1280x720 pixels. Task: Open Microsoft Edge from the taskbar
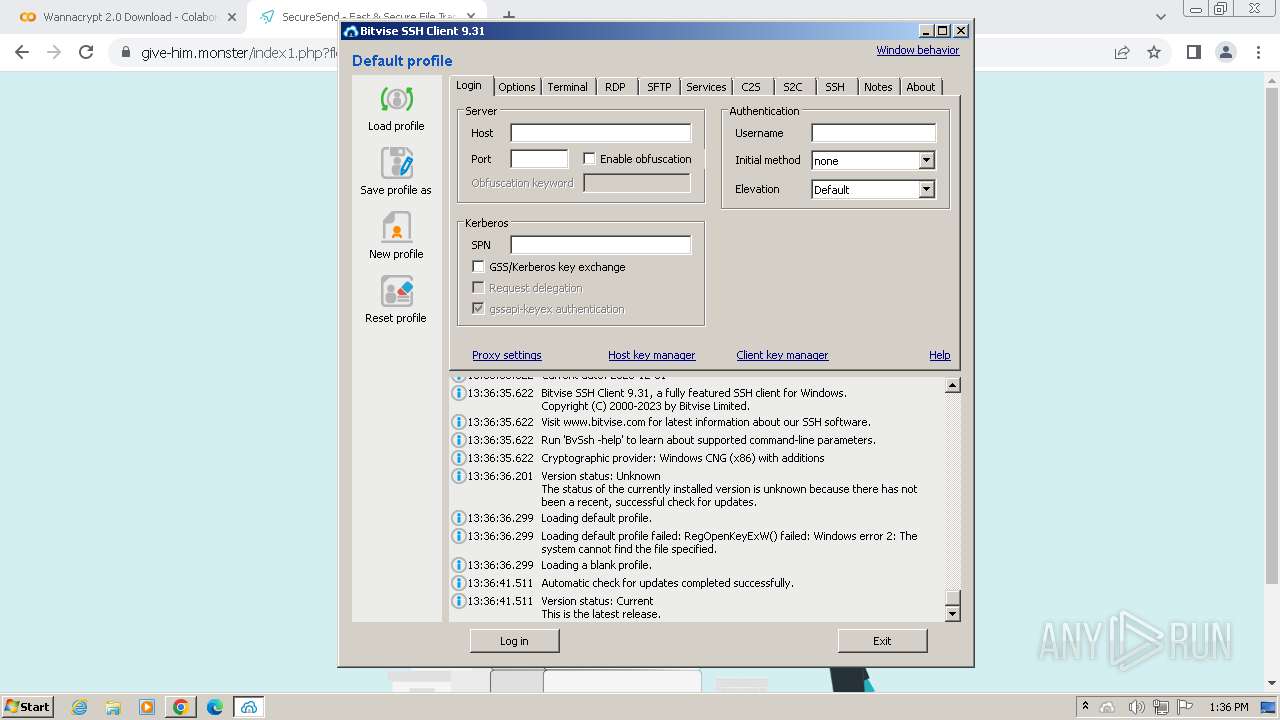pyautogui.click(x=215, y=707)
